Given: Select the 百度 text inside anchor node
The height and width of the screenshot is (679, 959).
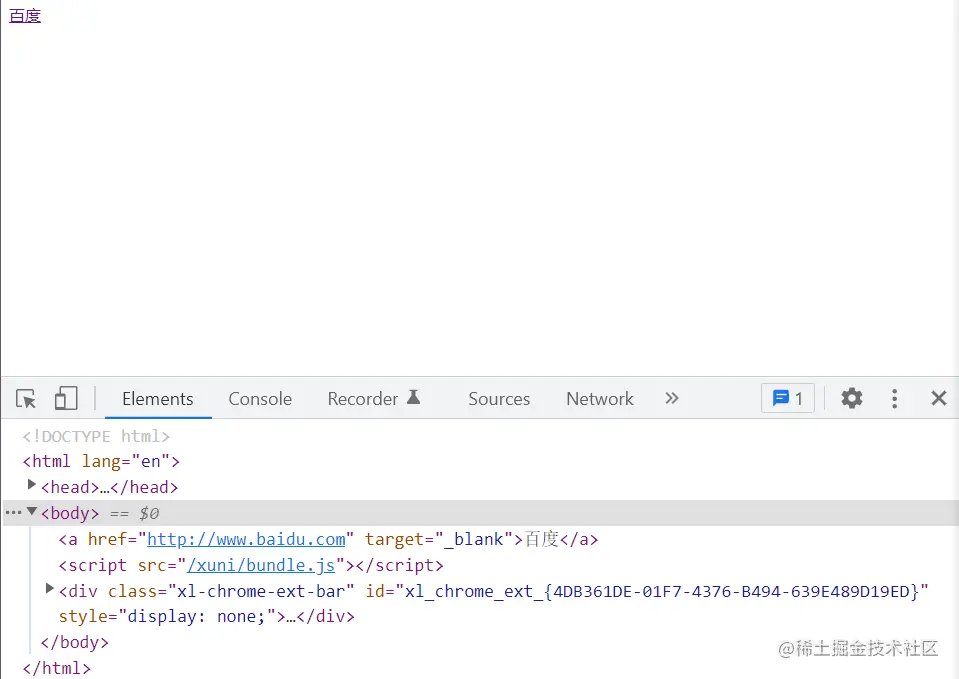Looking at the screenshot, I should tap(541, 539).
